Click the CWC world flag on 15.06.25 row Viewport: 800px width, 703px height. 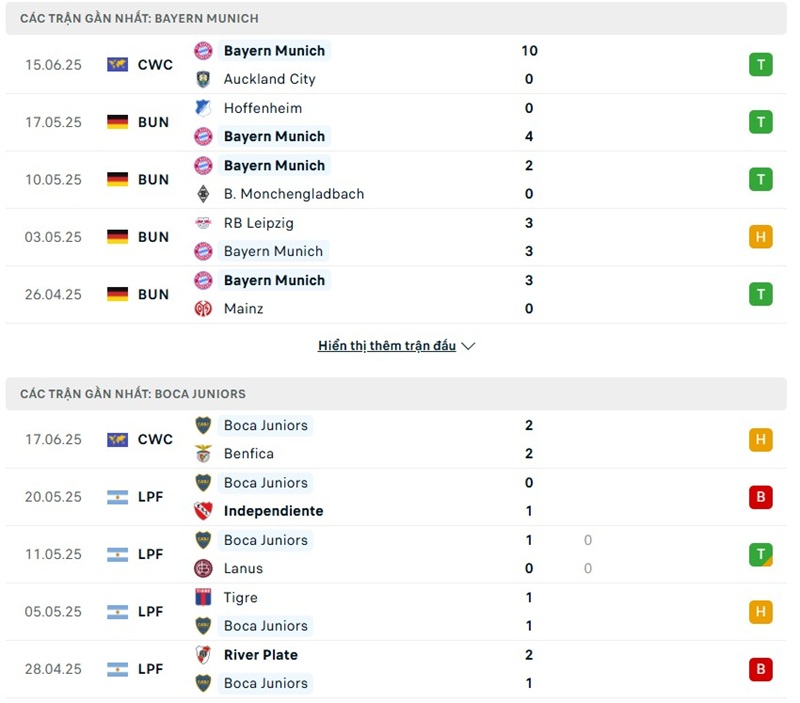pos(118,65)
